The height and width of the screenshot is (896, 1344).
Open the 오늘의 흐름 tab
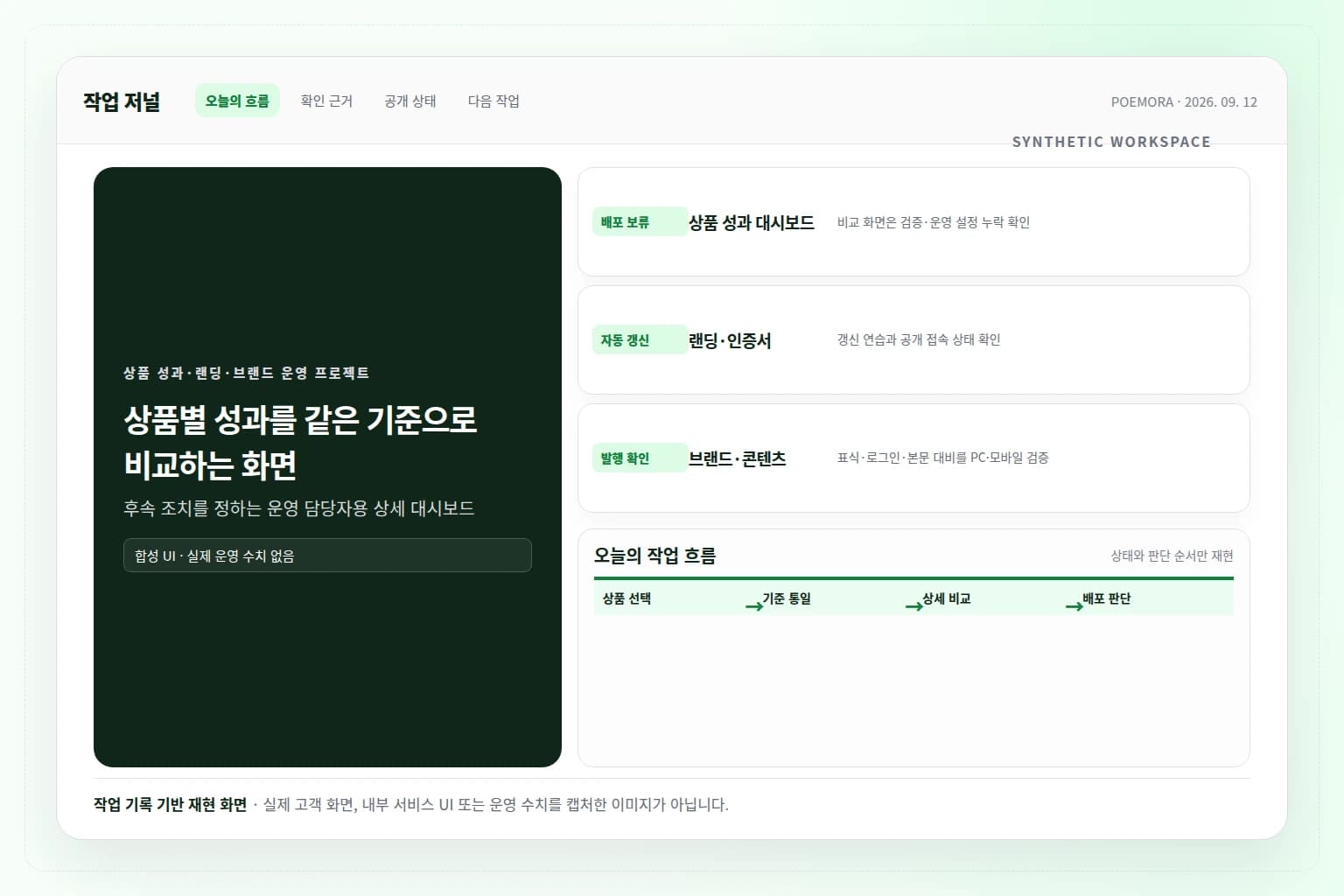coord(237,101)
